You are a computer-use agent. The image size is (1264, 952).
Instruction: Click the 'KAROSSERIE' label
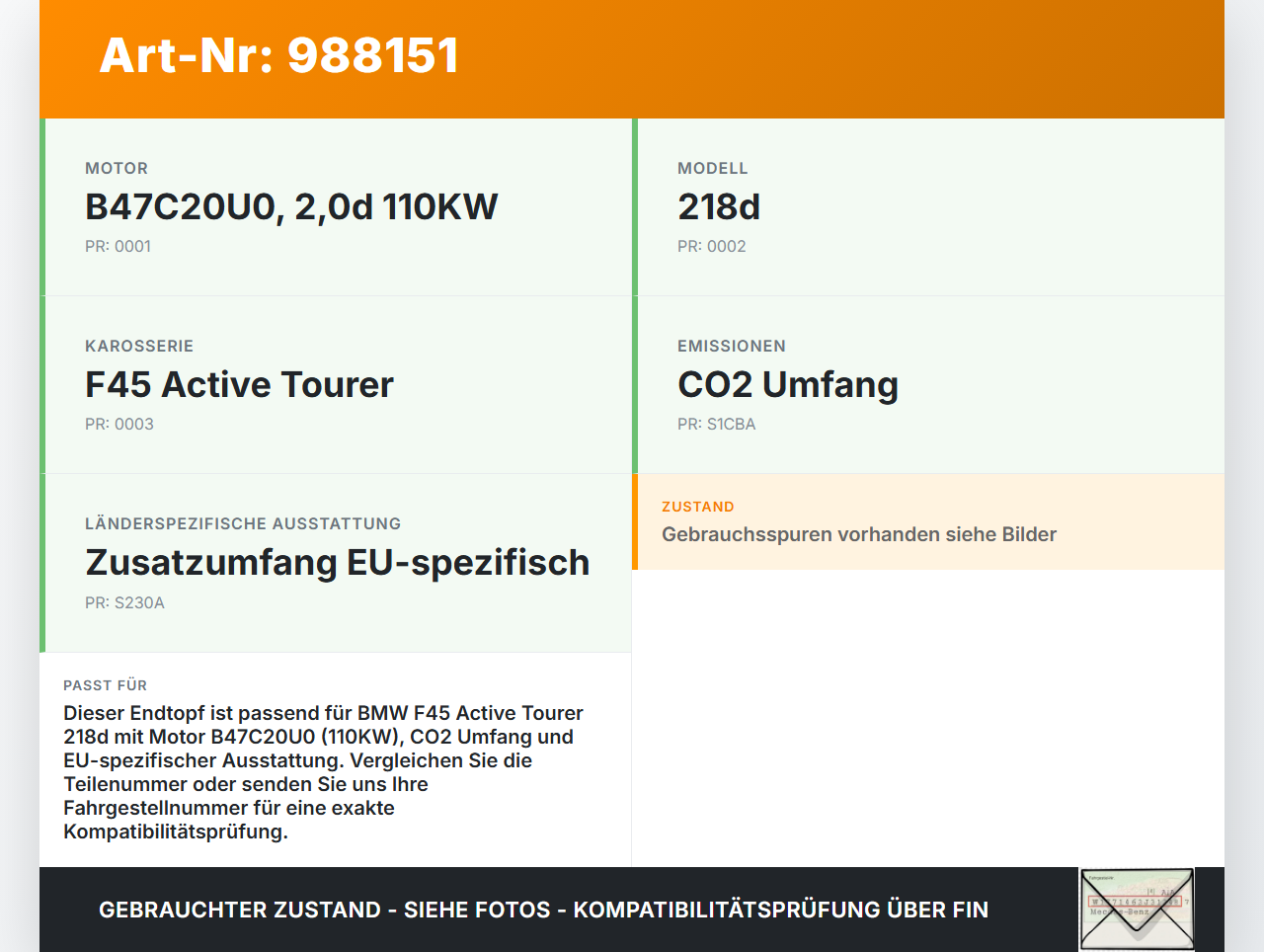[x=139, y=347]
